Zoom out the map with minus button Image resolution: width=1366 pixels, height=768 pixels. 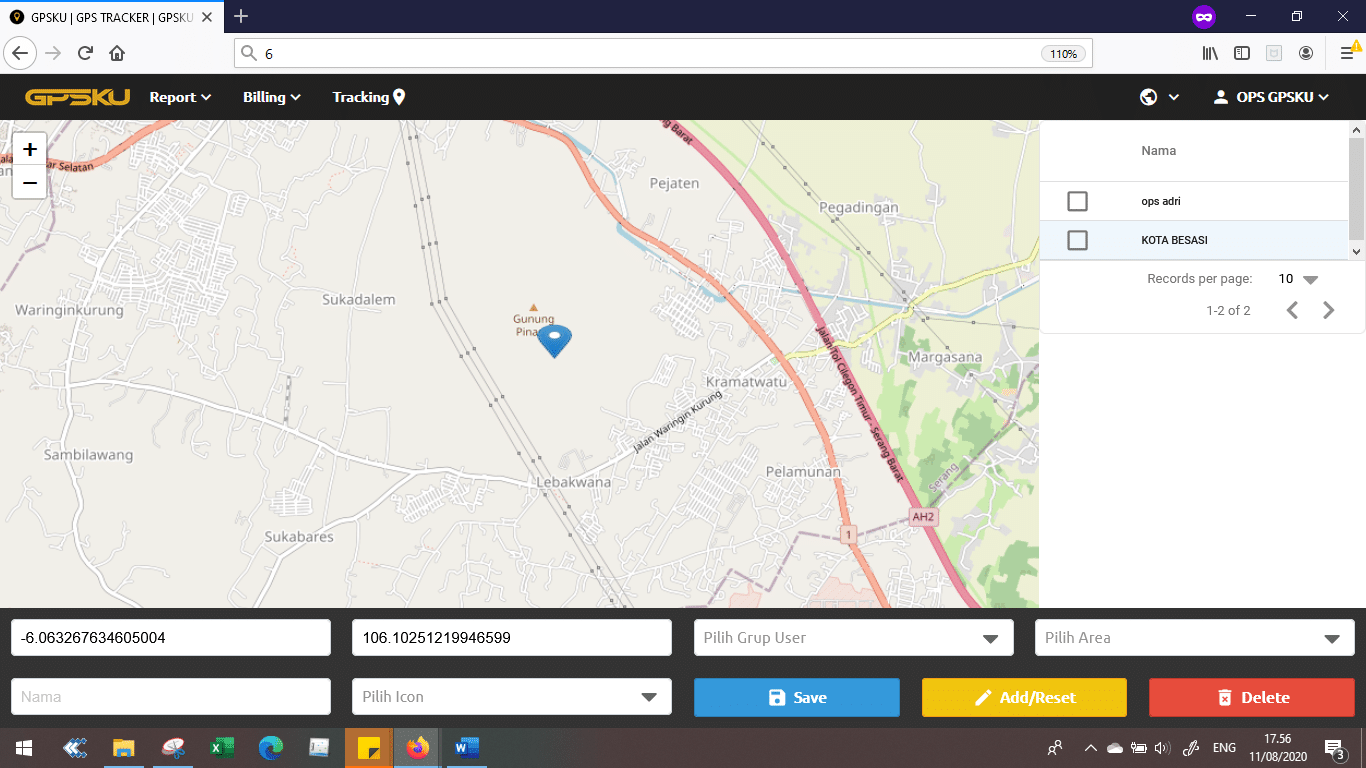coord(30,183)
